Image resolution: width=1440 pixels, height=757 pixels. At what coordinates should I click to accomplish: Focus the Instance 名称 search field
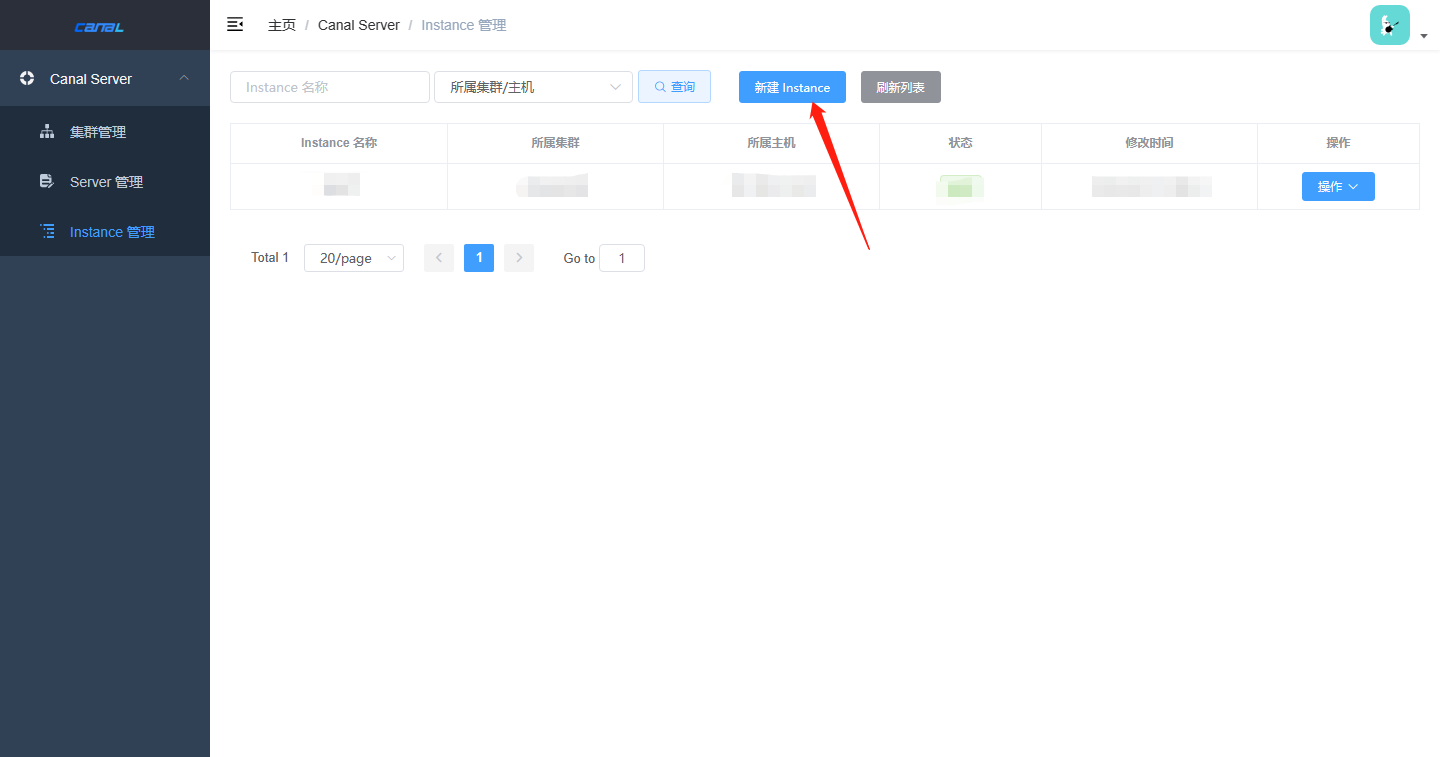(330, 87)
